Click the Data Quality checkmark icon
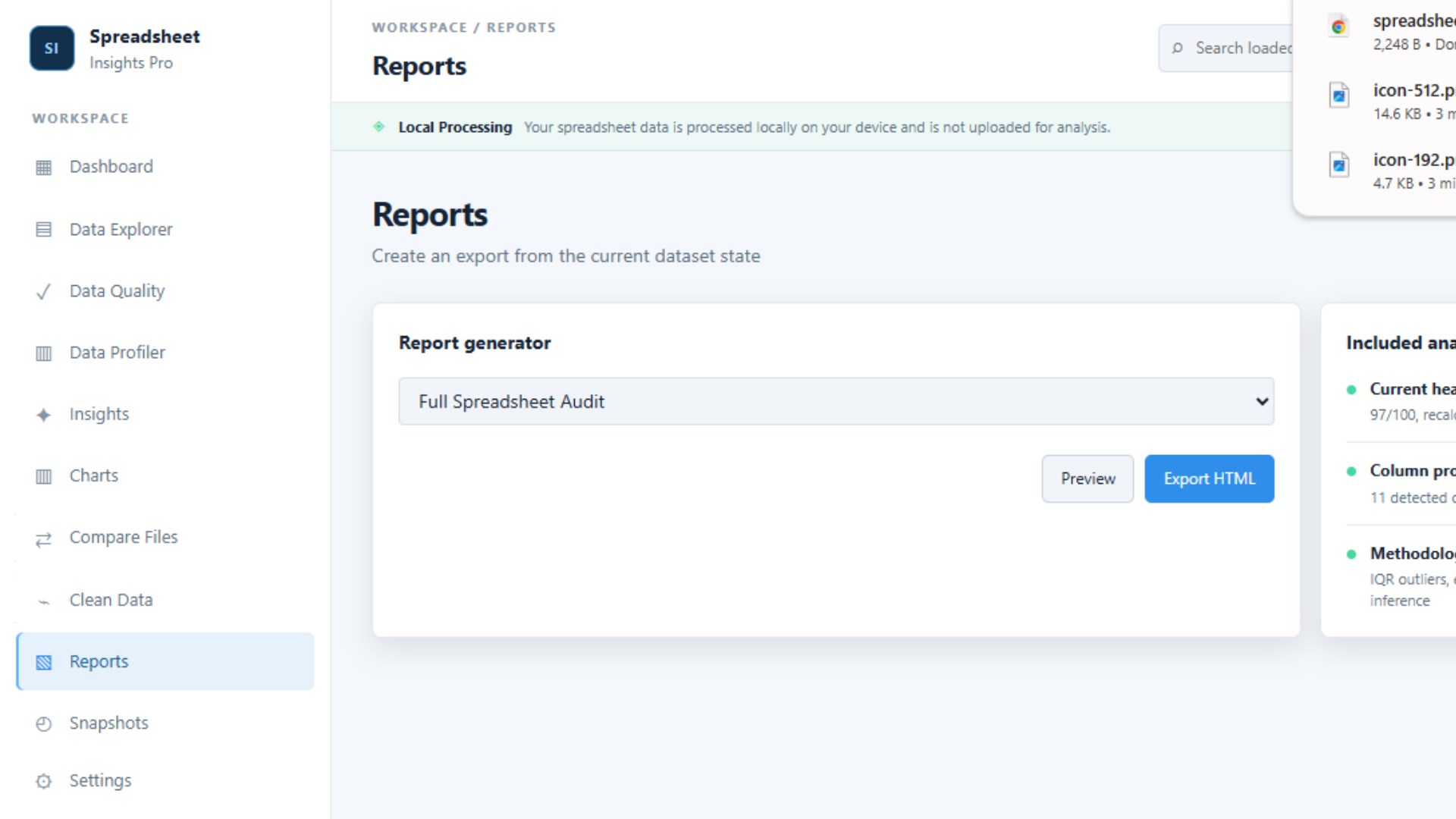 point(44,292)
